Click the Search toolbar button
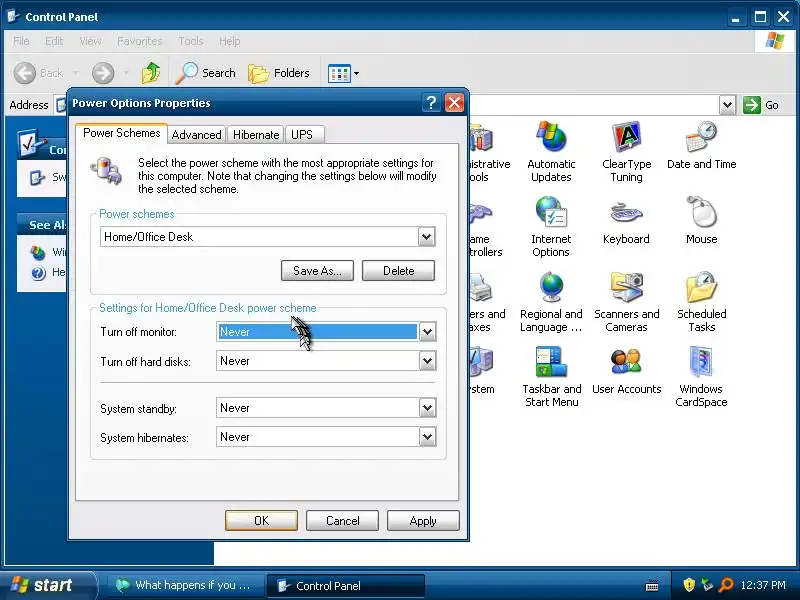 (x=206, y=73)
